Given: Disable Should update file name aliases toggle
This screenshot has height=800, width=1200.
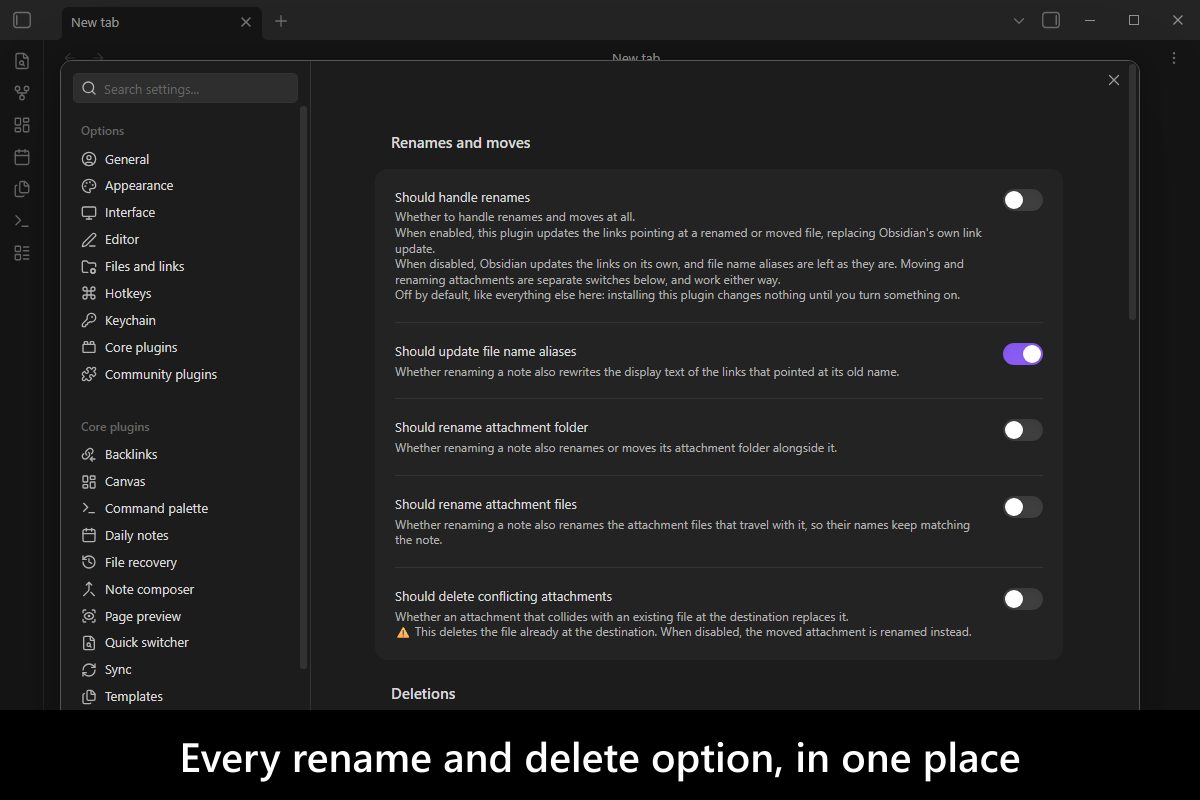Looking at the screenshot, I should 1023,354.
